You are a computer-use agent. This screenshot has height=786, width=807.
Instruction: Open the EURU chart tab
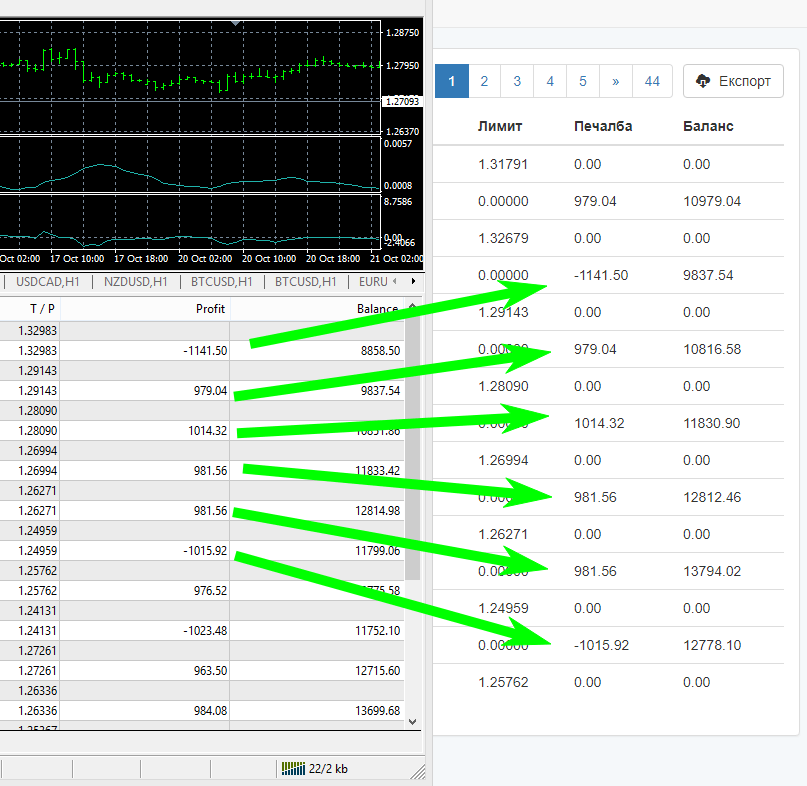point(372,282)
